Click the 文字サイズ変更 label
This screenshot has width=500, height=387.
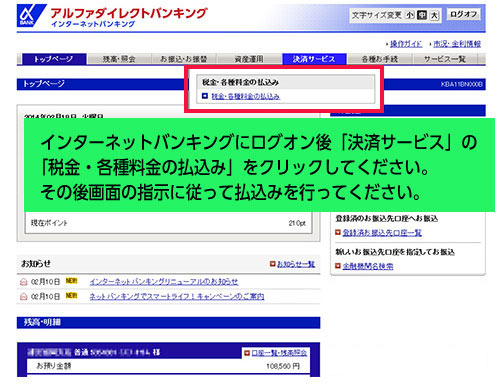click(x=377, y=15)
